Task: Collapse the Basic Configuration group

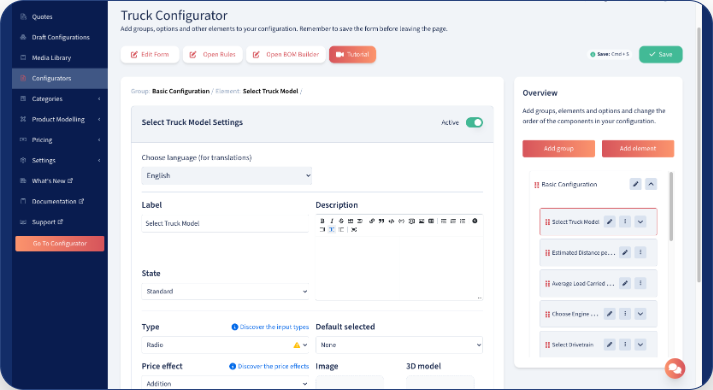Action: point(651,184)
